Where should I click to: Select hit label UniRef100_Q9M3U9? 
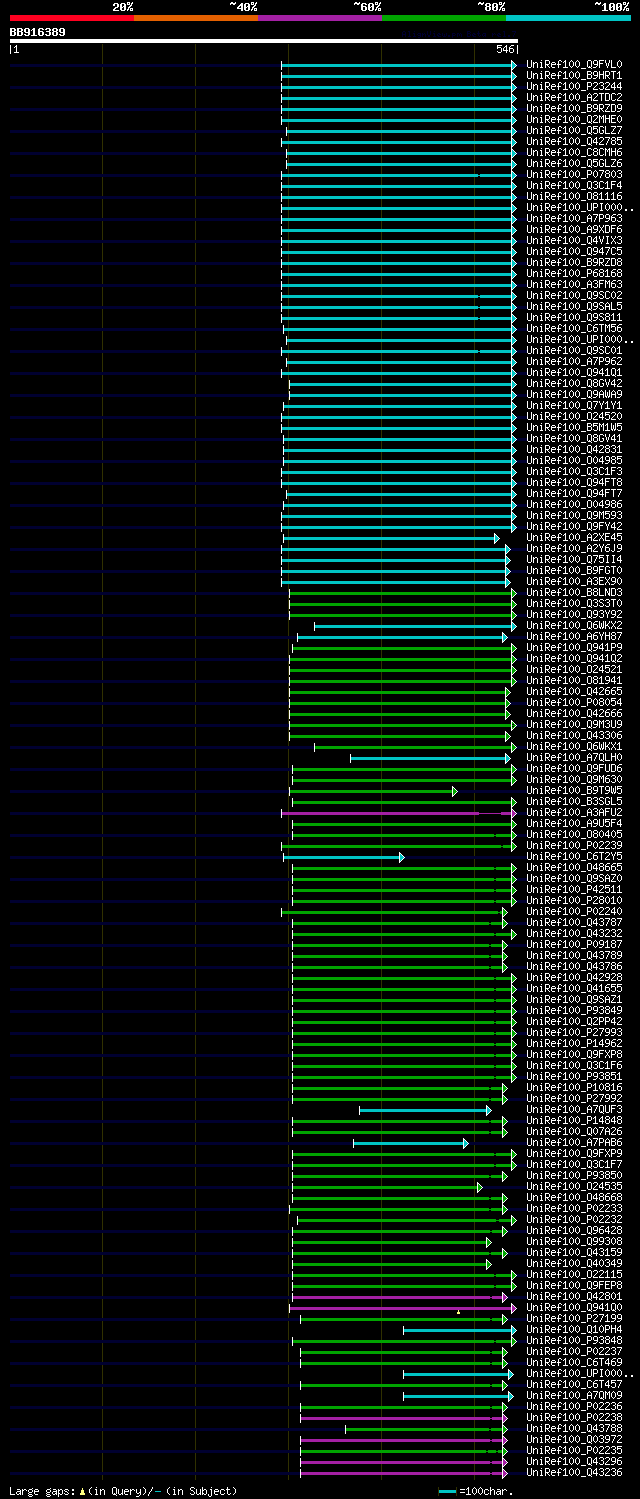[574, 724]
